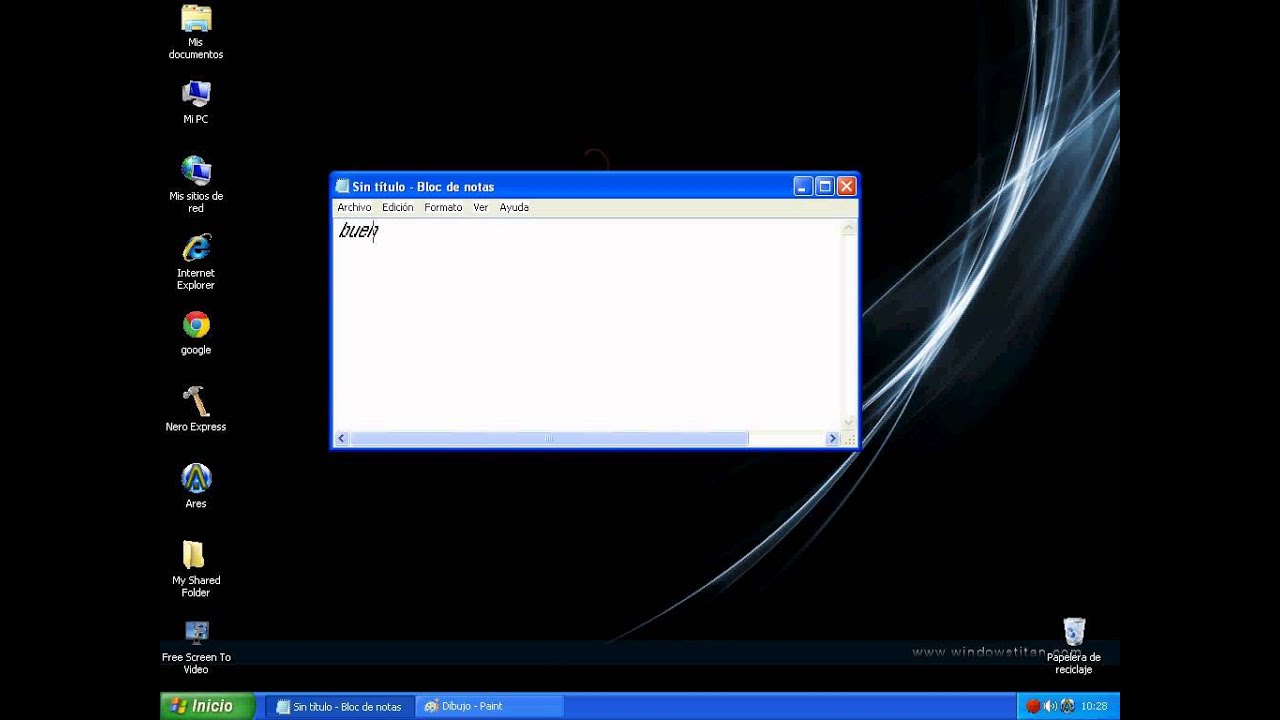The height and width of the screenshot is (720, 1280).
Task: Click the vertical scrollbar up arrow
Action: [x=848, y=228]
